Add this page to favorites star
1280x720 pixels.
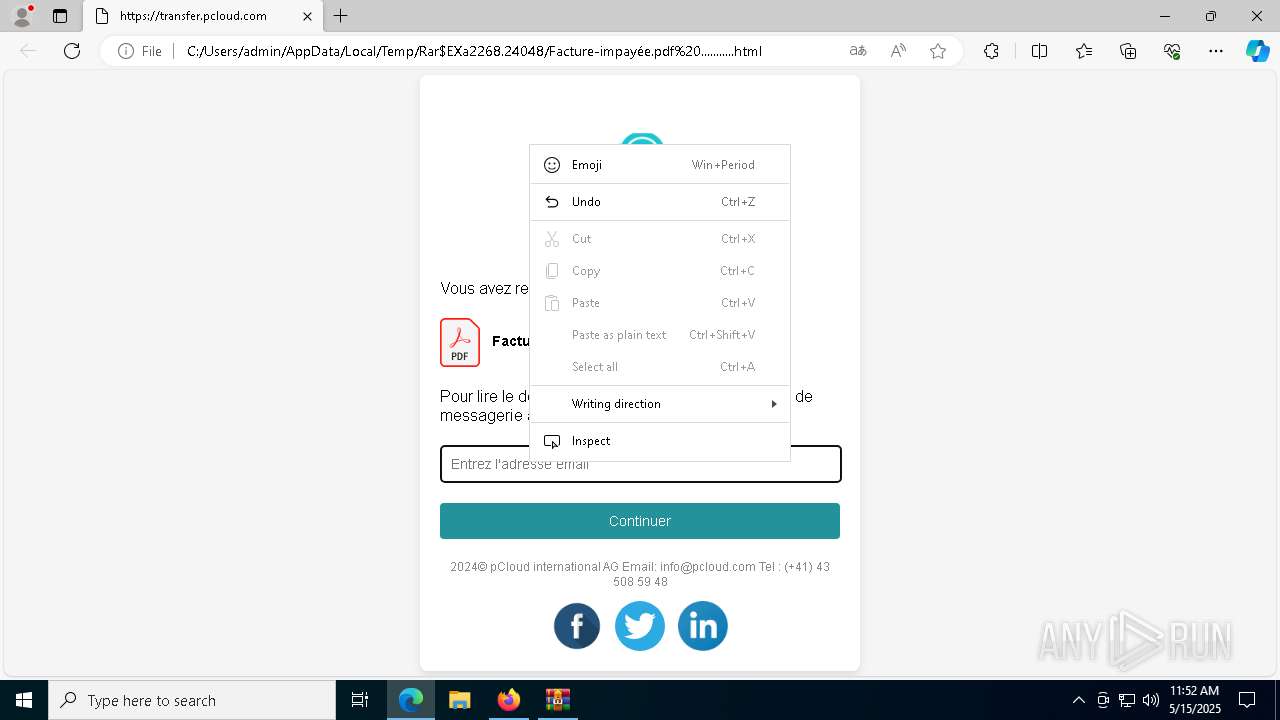tap(938, 51)
